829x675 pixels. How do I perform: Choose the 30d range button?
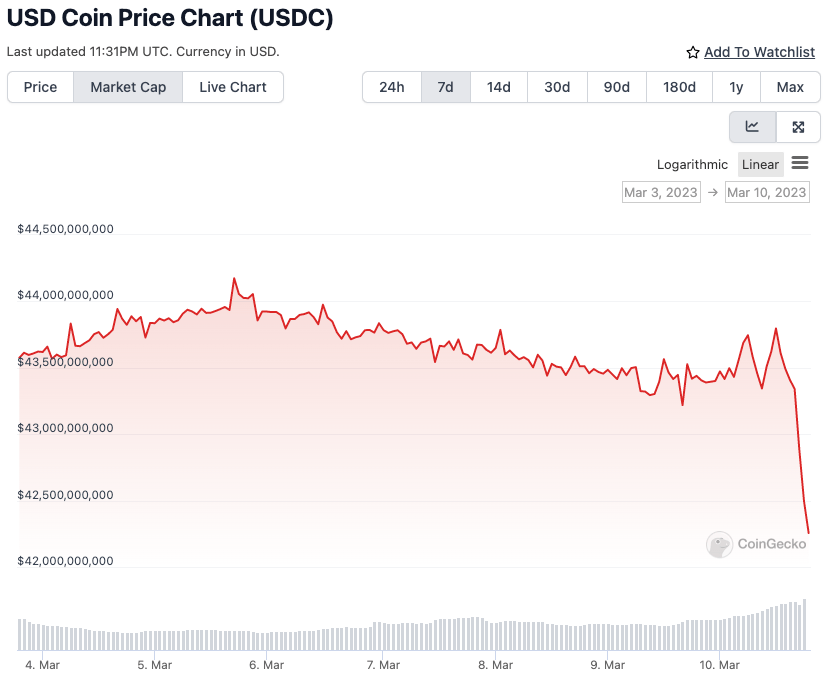pos(557,87)
